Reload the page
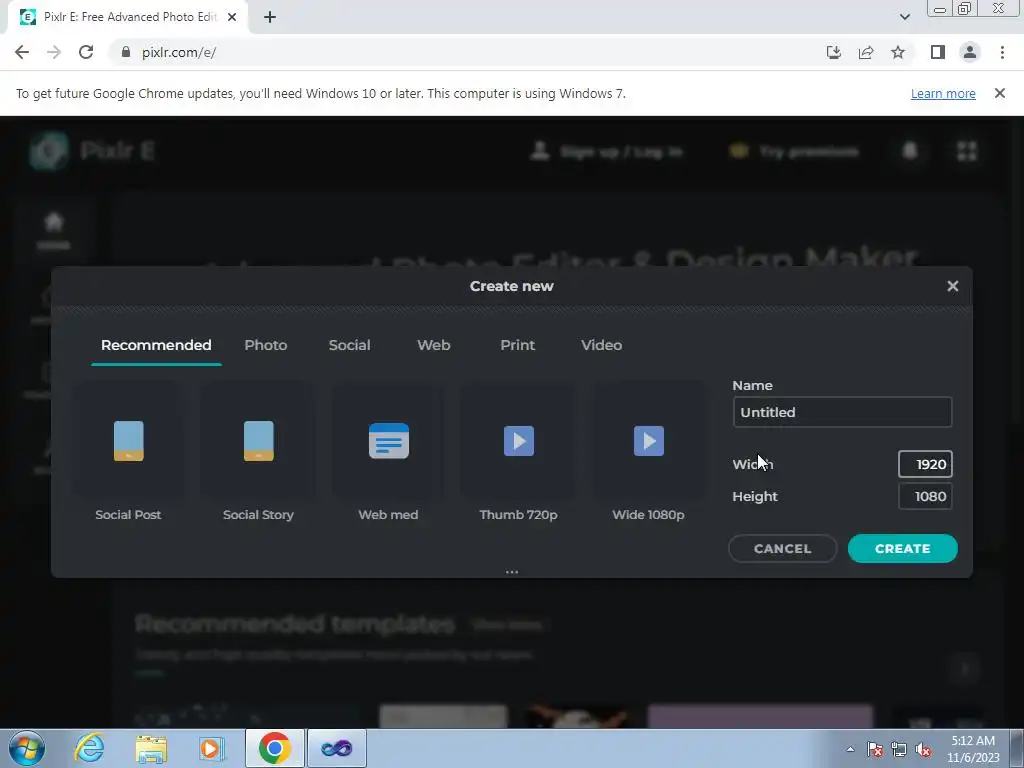Image resolution: width=1024 pixels, height=768 pixels. coord(86,52)
